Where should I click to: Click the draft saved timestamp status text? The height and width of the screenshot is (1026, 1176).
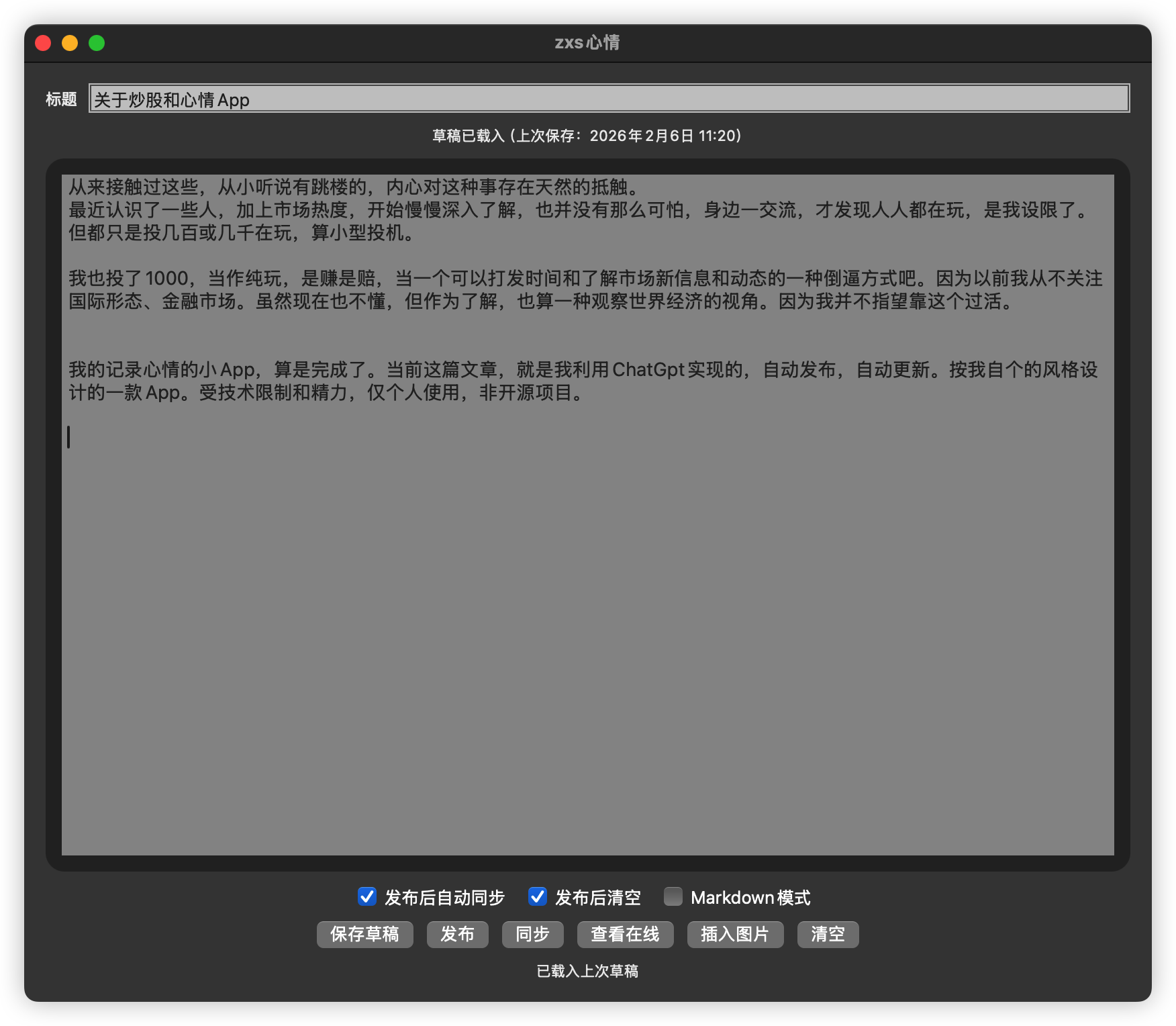tap(587, 135)
